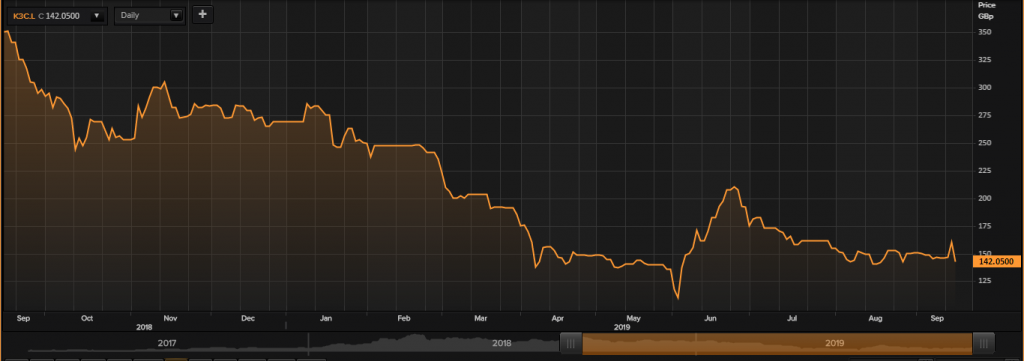Click the Sep 2018 label on the time axis
Screen dimensions: 1024x361
(x=23, y=319)
